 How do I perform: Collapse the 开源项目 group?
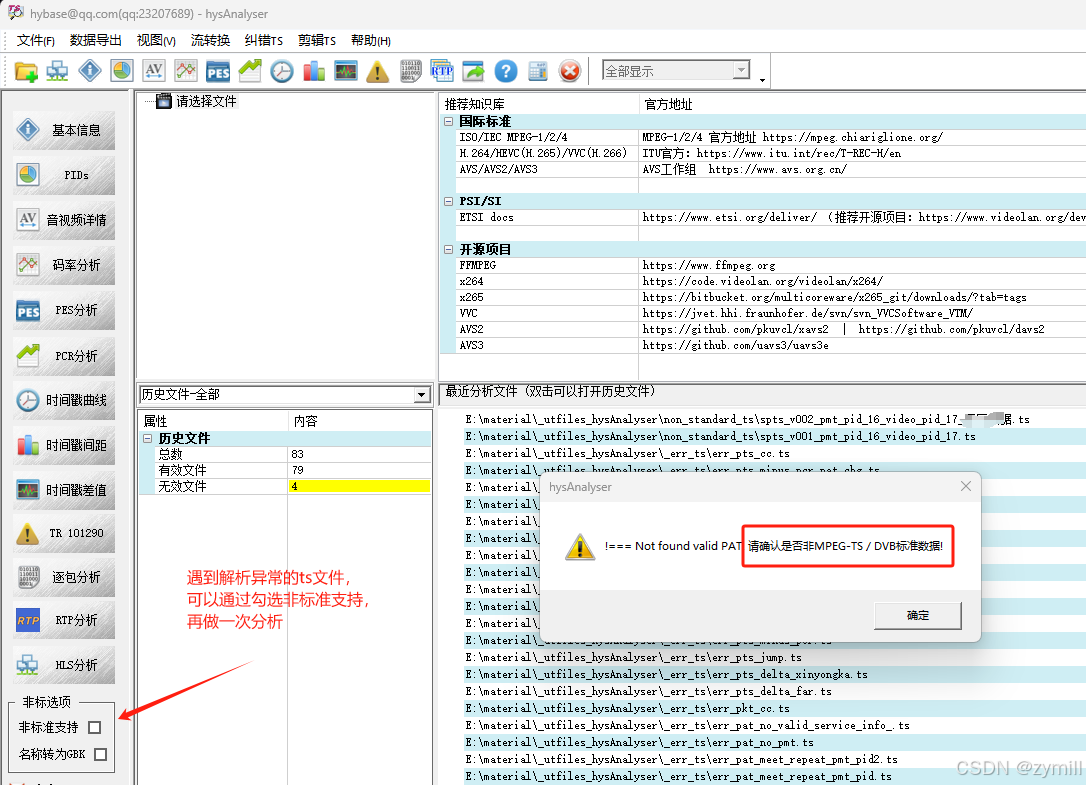pyautogui.click(x=448, y=249)
